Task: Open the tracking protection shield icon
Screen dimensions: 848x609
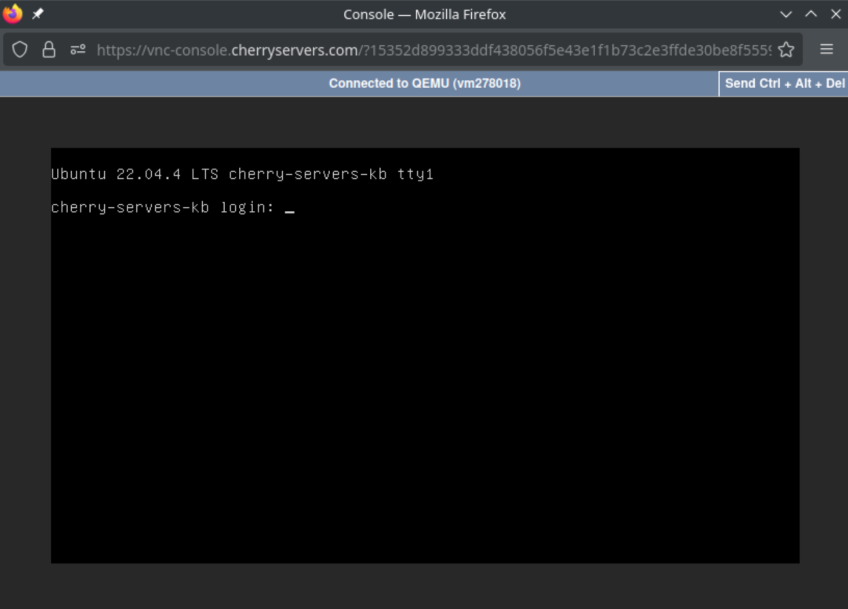Action: [x=20, y=49]
